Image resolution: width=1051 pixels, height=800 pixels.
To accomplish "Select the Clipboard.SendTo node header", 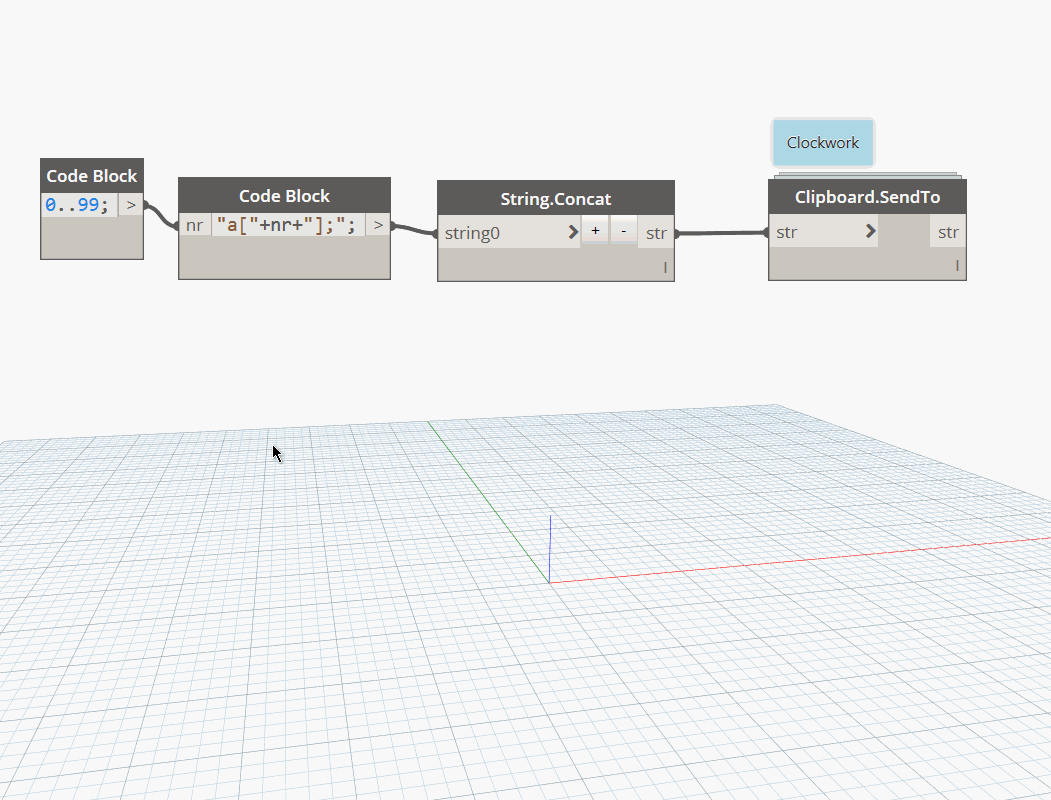I will (x=867, y=197).
